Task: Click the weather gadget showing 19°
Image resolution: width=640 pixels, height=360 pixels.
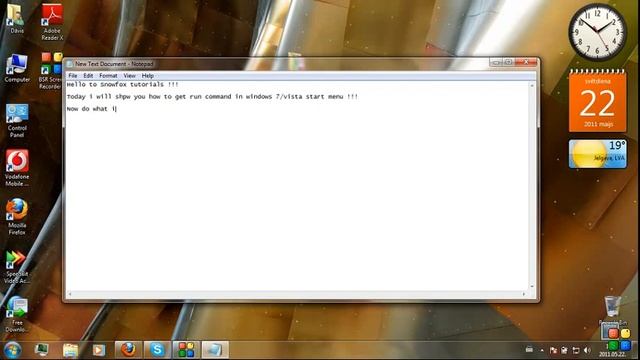Action: tap(598, 154)
